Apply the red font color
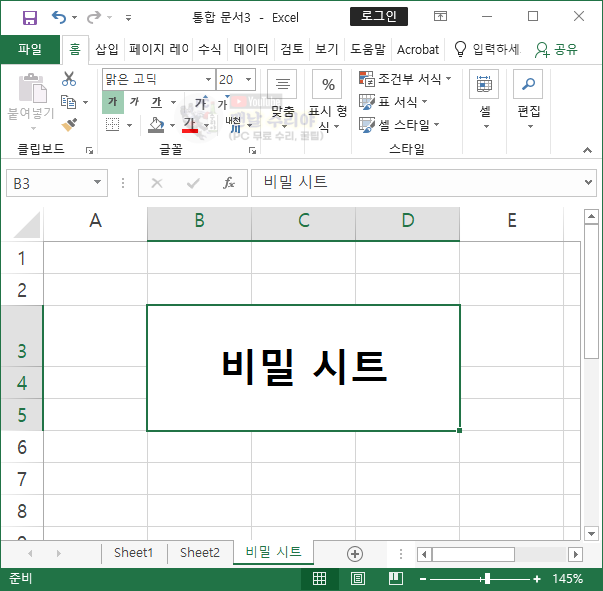This screenshot has height=591, width=603. (x=190, y=125)
